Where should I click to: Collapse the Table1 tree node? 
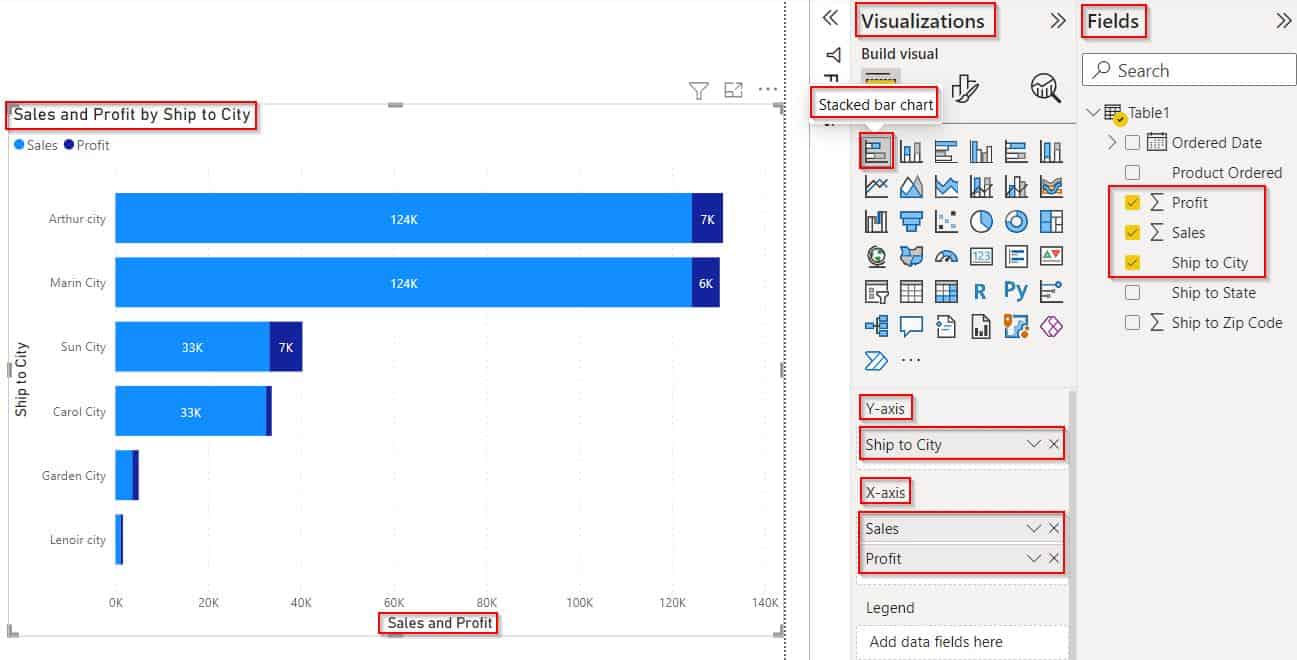(x=1093, y=112)
